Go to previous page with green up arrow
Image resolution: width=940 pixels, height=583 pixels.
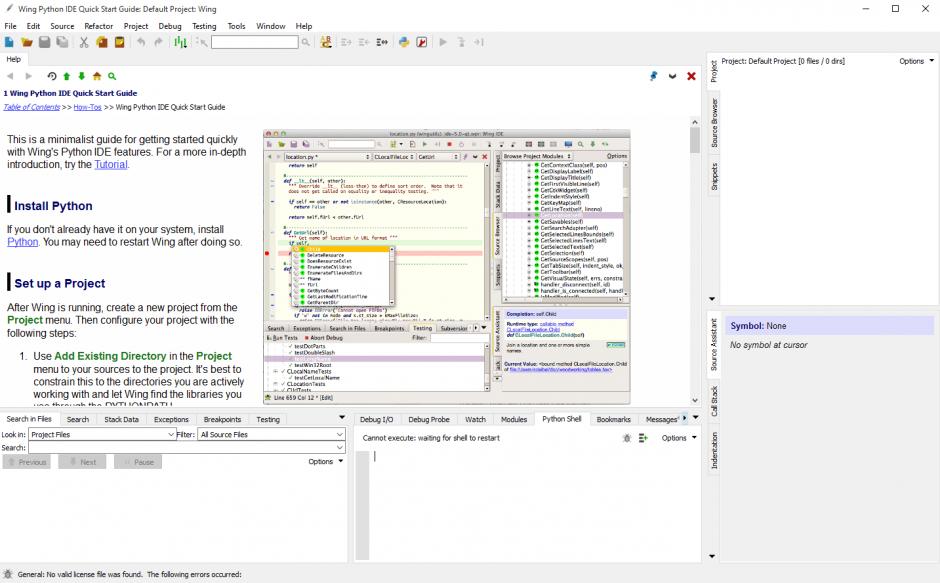tap(67, 76)
